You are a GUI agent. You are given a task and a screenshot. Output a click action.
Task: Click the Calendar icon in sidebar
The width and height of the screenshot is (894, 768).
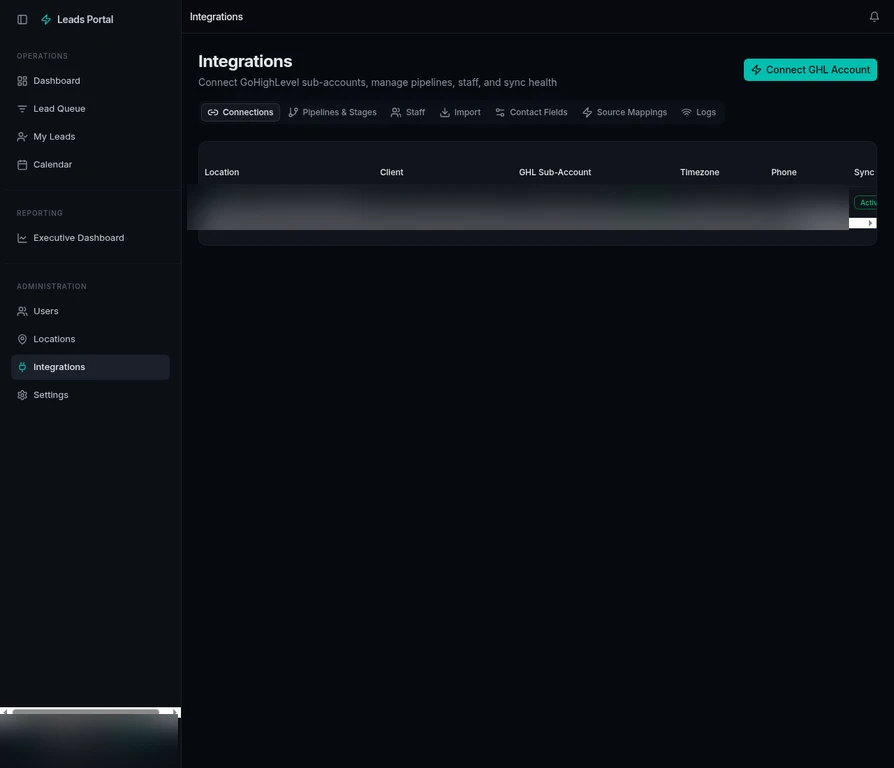tap(21, 164)
